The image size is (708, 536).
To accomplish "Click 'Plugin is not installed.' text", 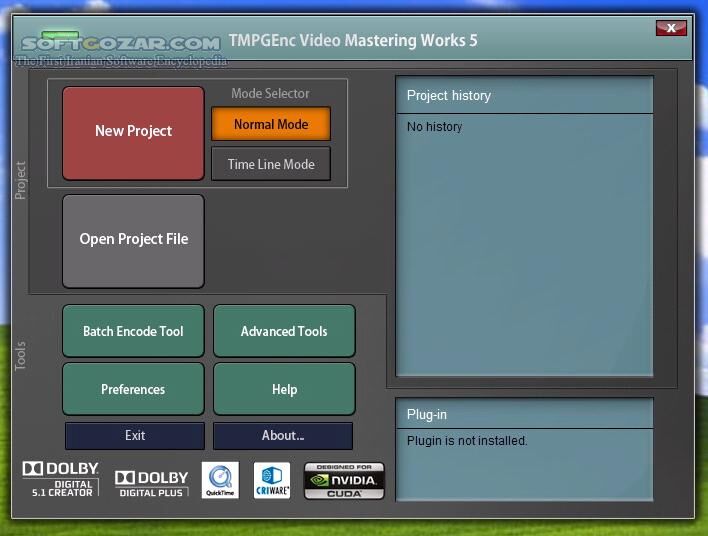I will click(467, 441).
